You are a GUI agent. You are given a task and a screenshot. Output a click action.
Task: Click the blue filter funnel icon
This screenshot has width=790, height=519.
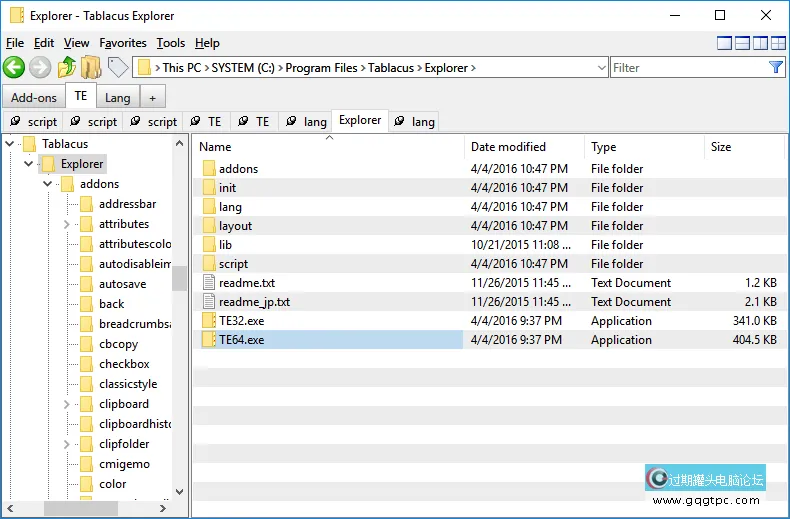pos(776,67)
